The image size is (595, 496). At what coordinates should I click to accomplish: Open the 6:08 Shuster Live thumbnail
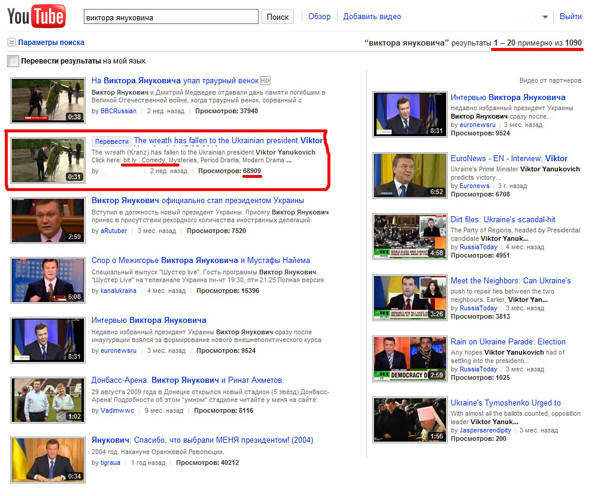click(48, 280)
